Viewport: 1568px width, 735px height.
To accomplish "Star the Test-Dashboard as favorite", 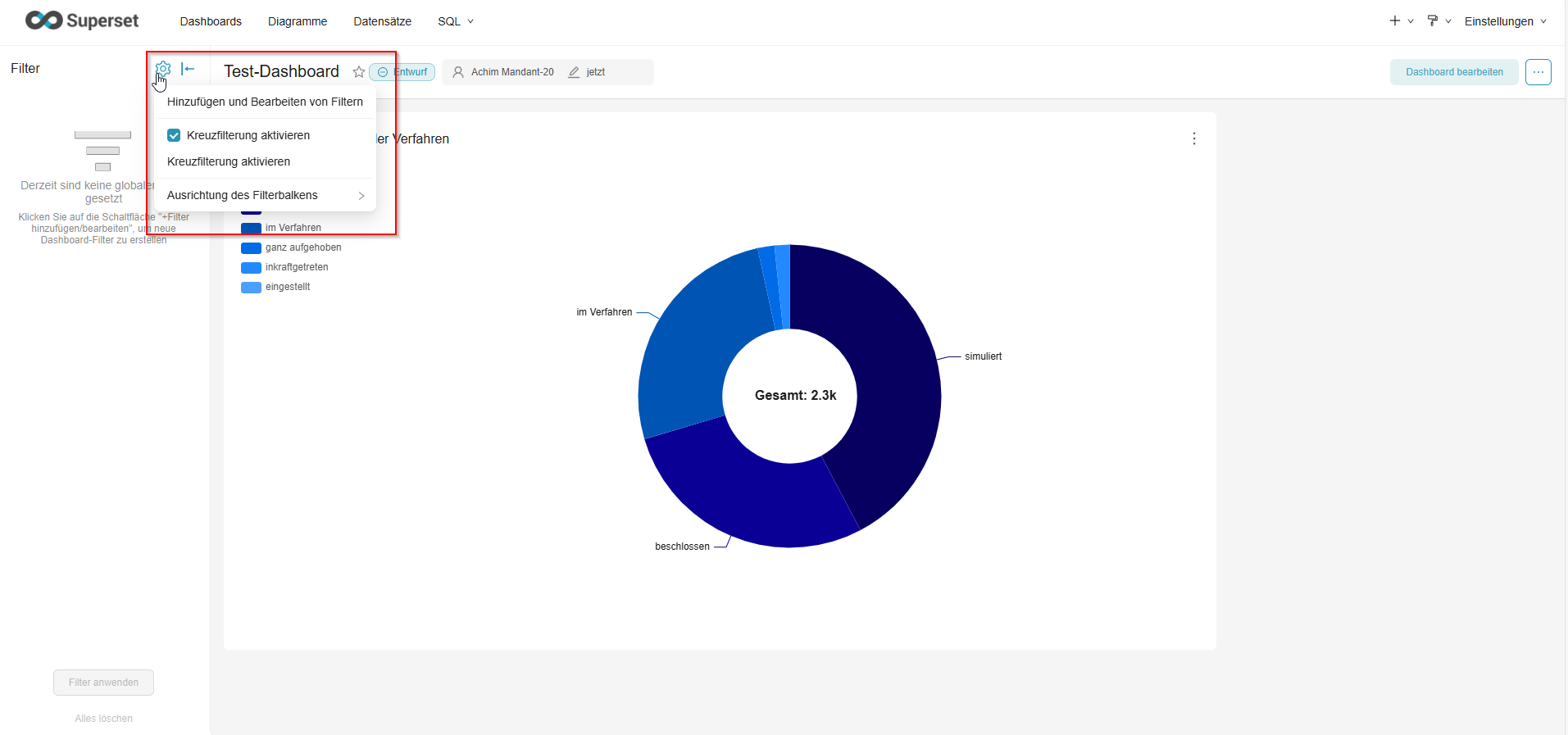I will (358, 72).
